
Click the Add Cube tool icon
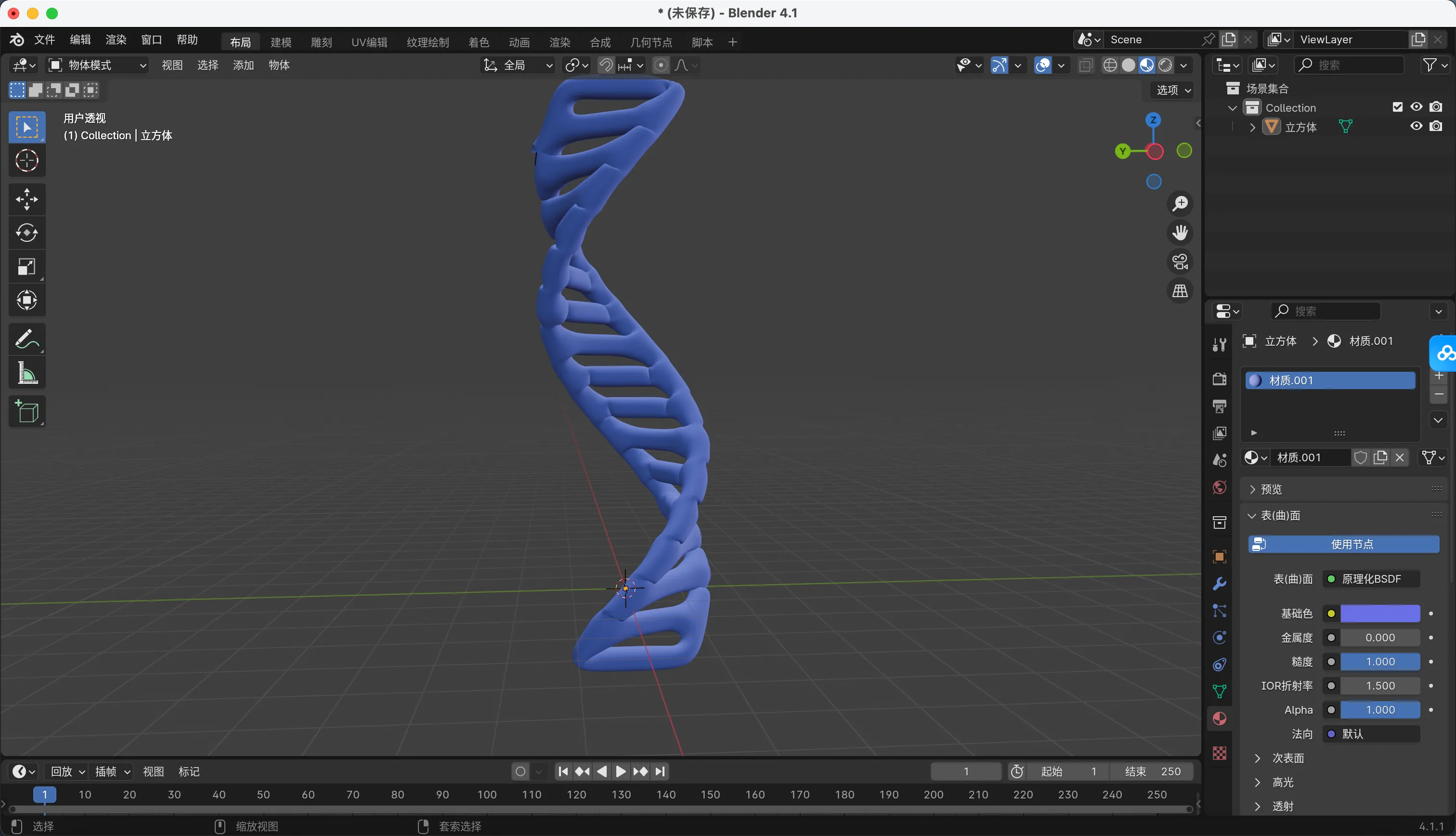pos(26,411)
